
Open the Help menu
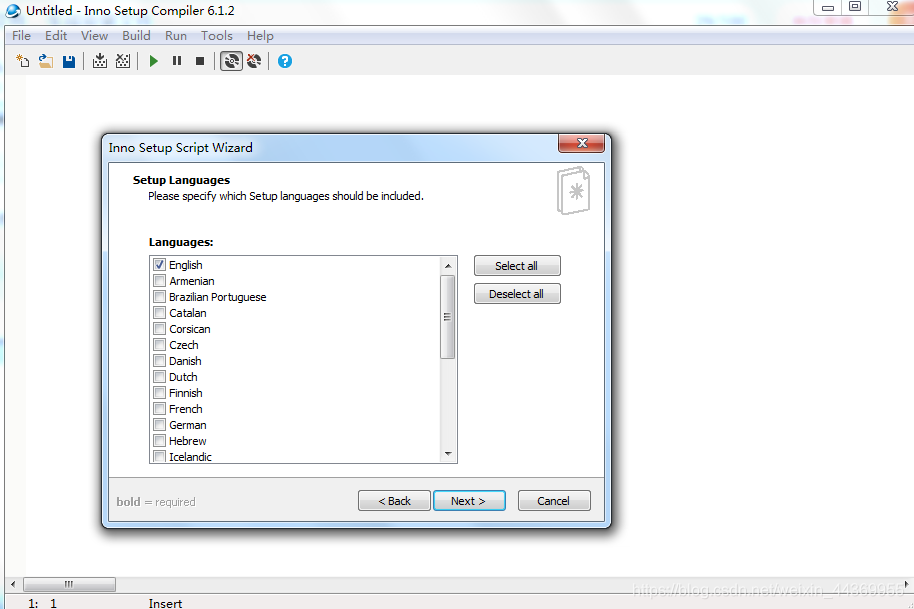pyautogui.click(x=260, y=36)
